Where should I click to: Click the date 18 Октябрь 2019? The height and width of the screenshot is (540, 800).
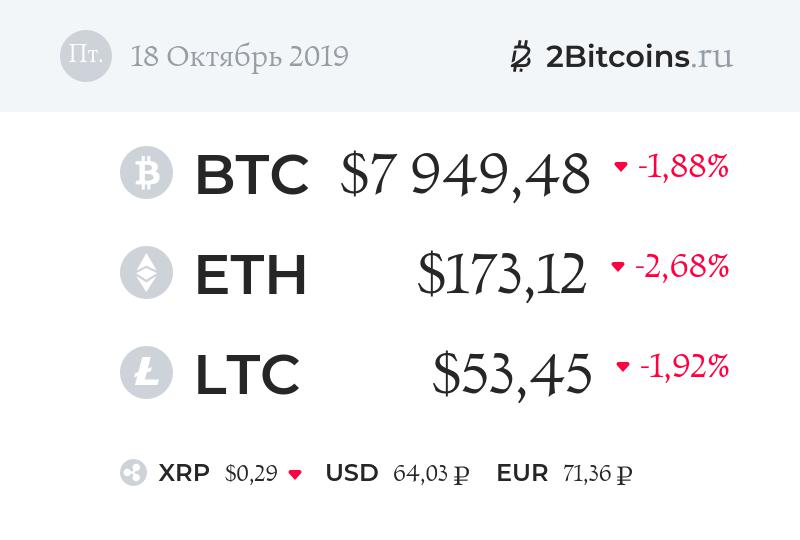[x=239, y=56]
